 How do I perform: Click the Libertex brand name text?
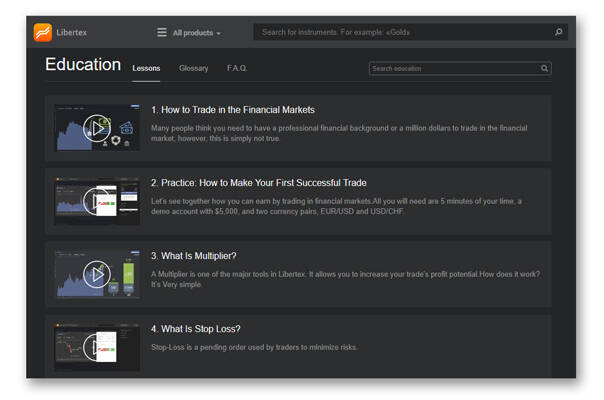click(72, 32)
